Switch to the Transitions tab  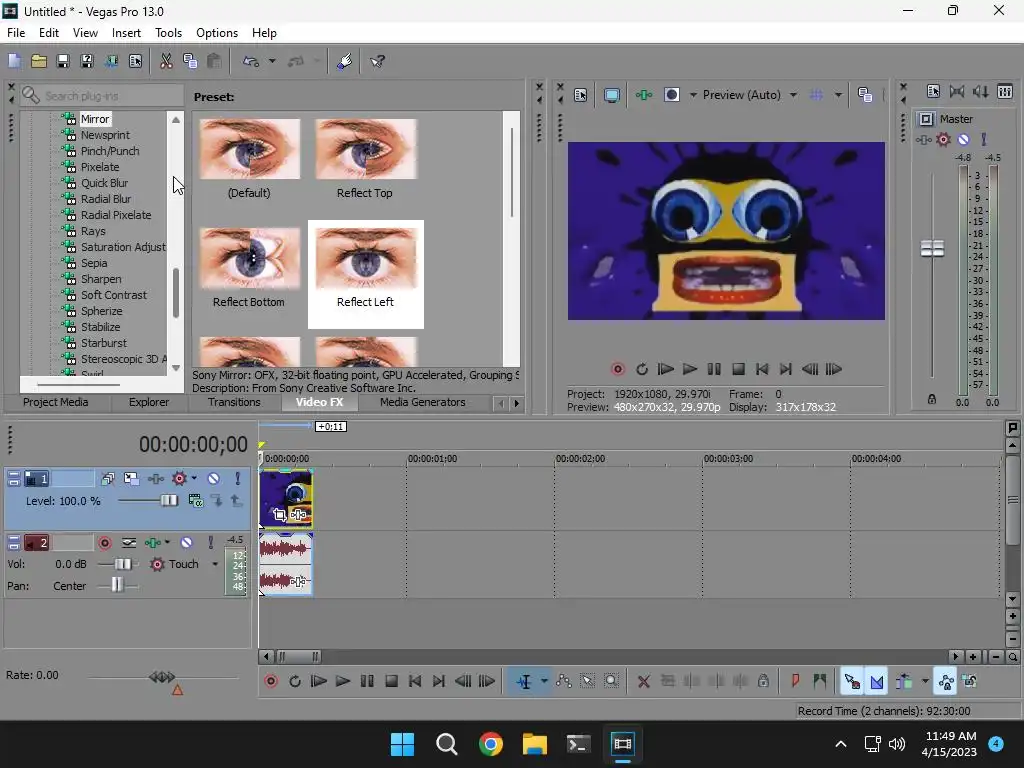tap(234, 402)
